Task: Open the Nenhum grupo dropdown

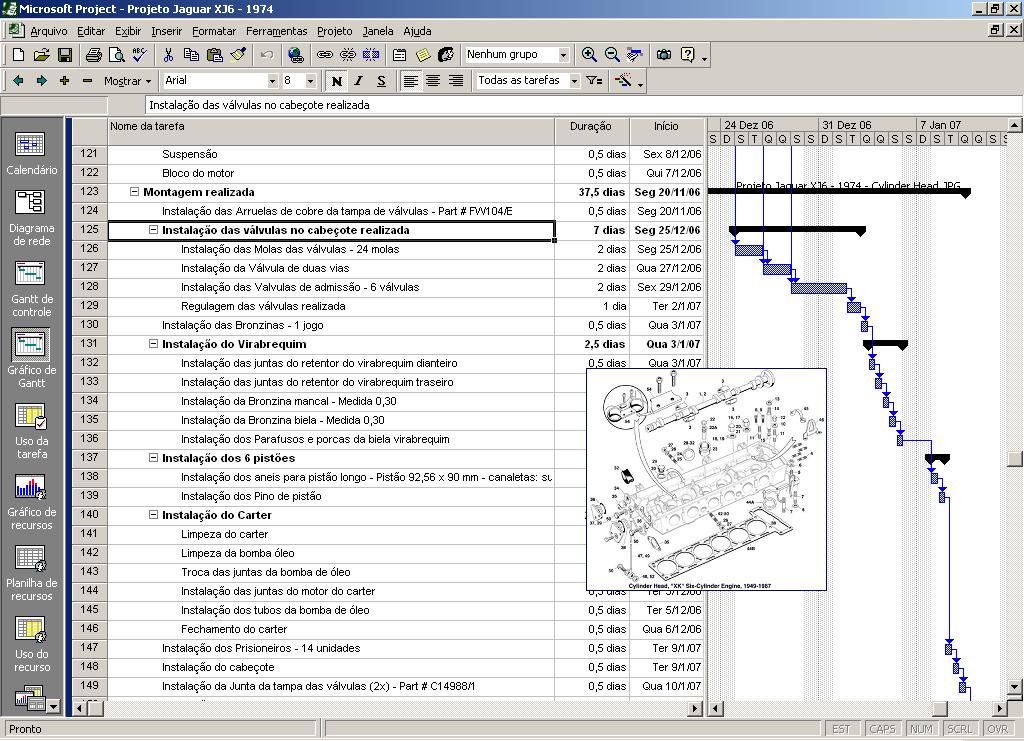Action: click(x=563, y=55)
